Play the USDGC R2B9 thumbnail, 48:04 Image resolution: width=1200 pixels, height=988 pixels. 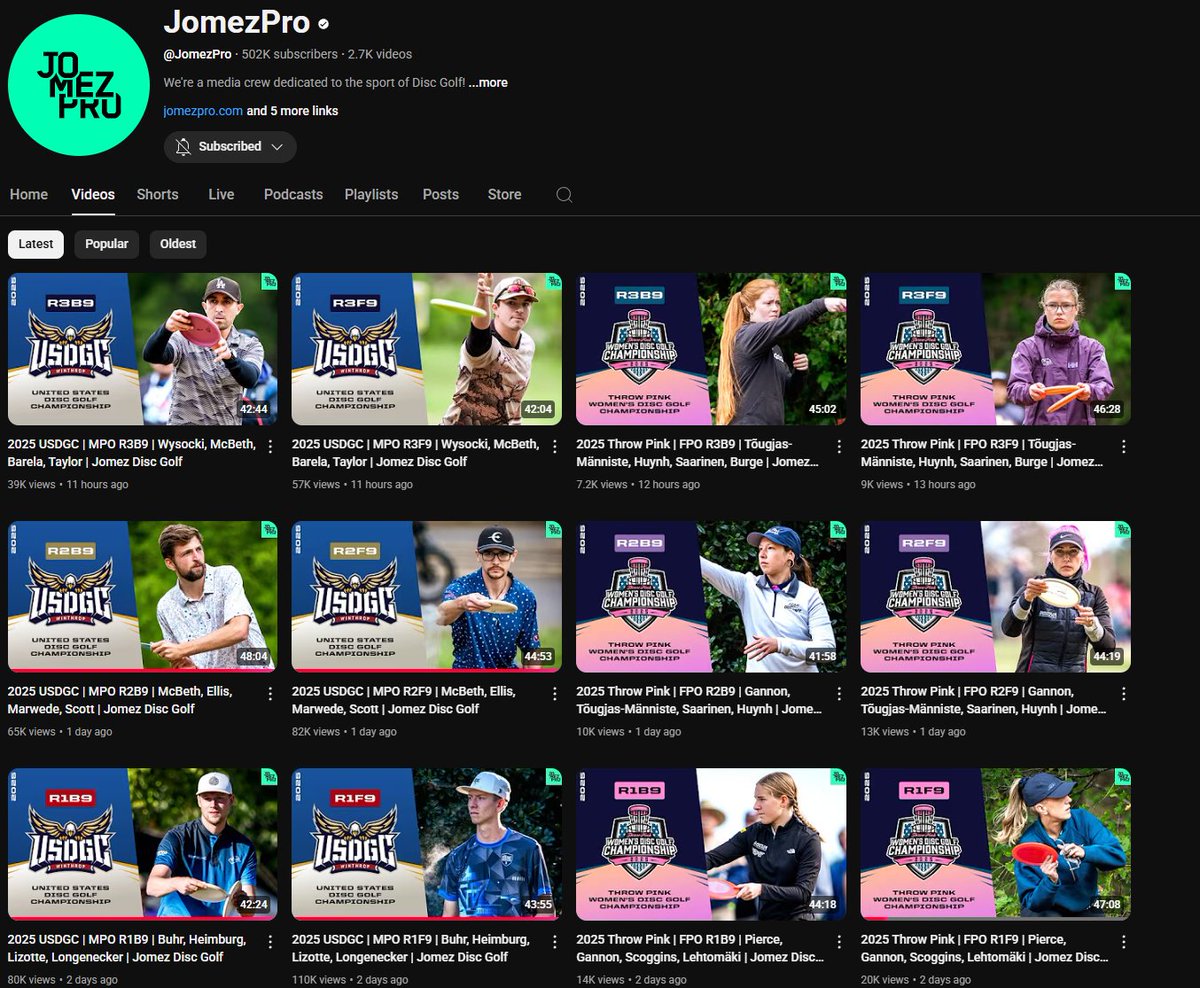[x=143, y=596]
